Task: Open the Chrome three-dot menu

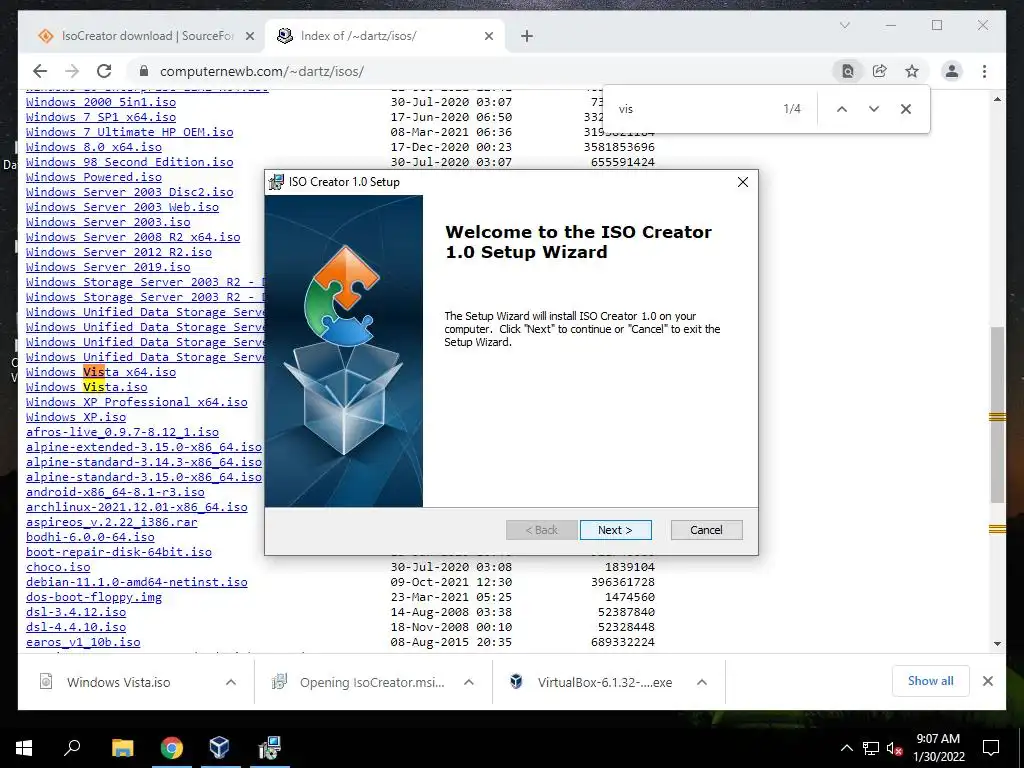Action: pyautogui.click(x=984, y=71)
